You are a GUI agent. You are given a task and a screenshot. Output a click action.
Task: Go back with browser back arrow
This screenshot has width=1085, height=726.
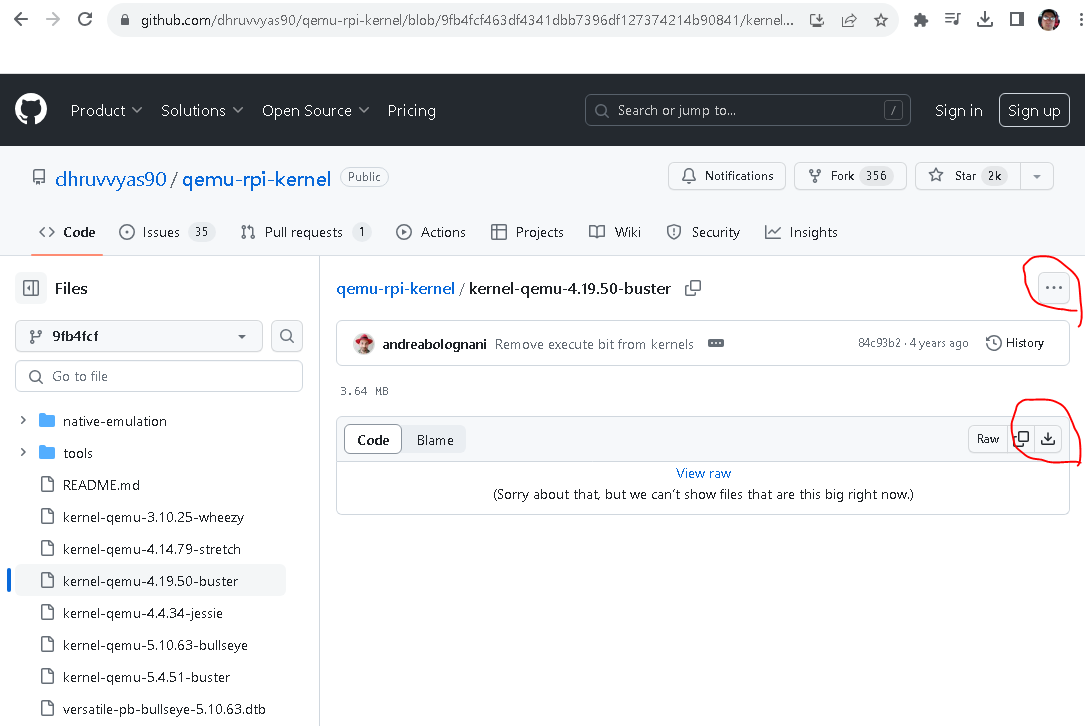point(21,19)
